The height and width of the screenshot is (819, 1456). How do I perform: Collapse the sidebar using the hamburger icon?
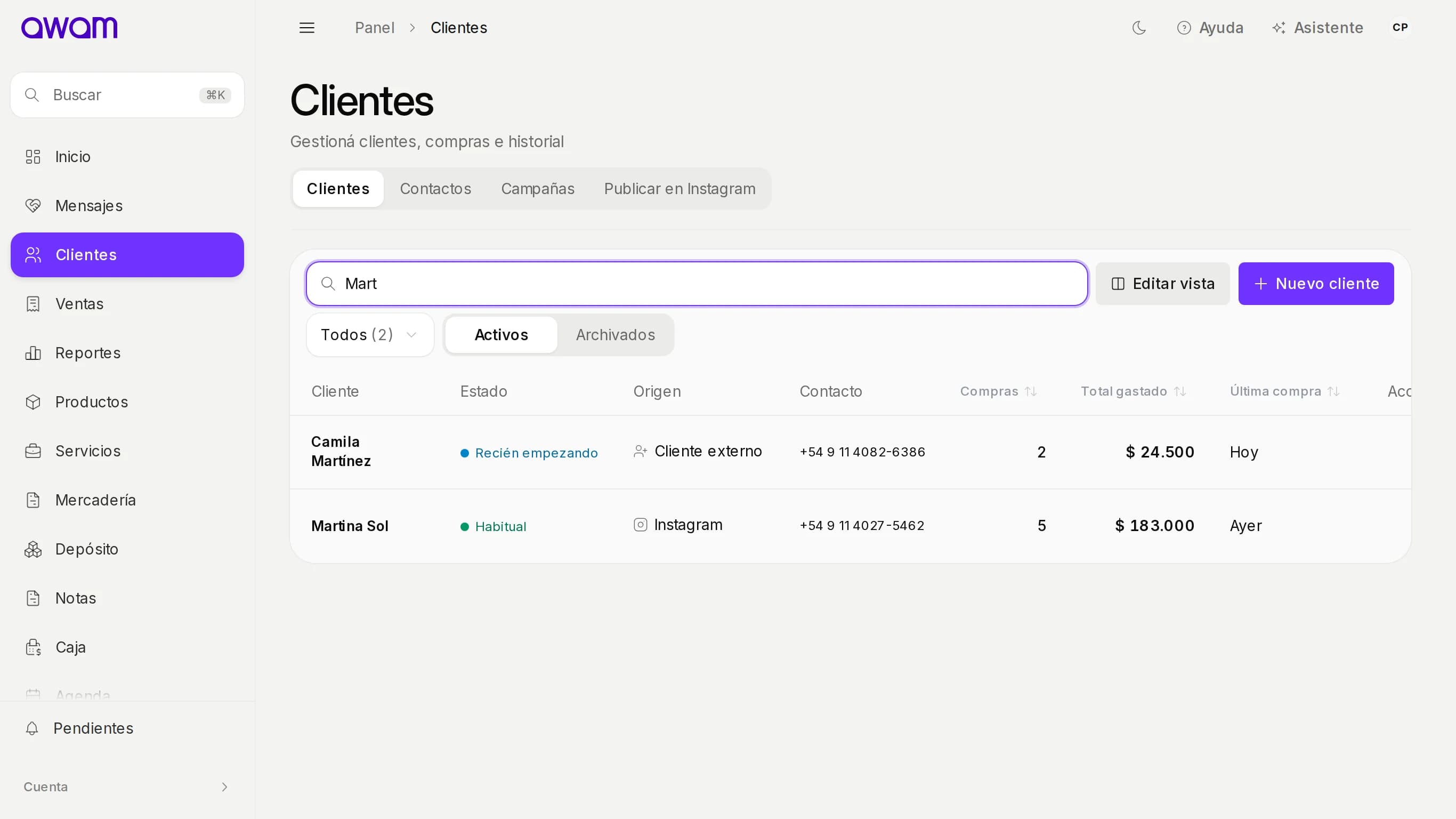click(307, 28)
